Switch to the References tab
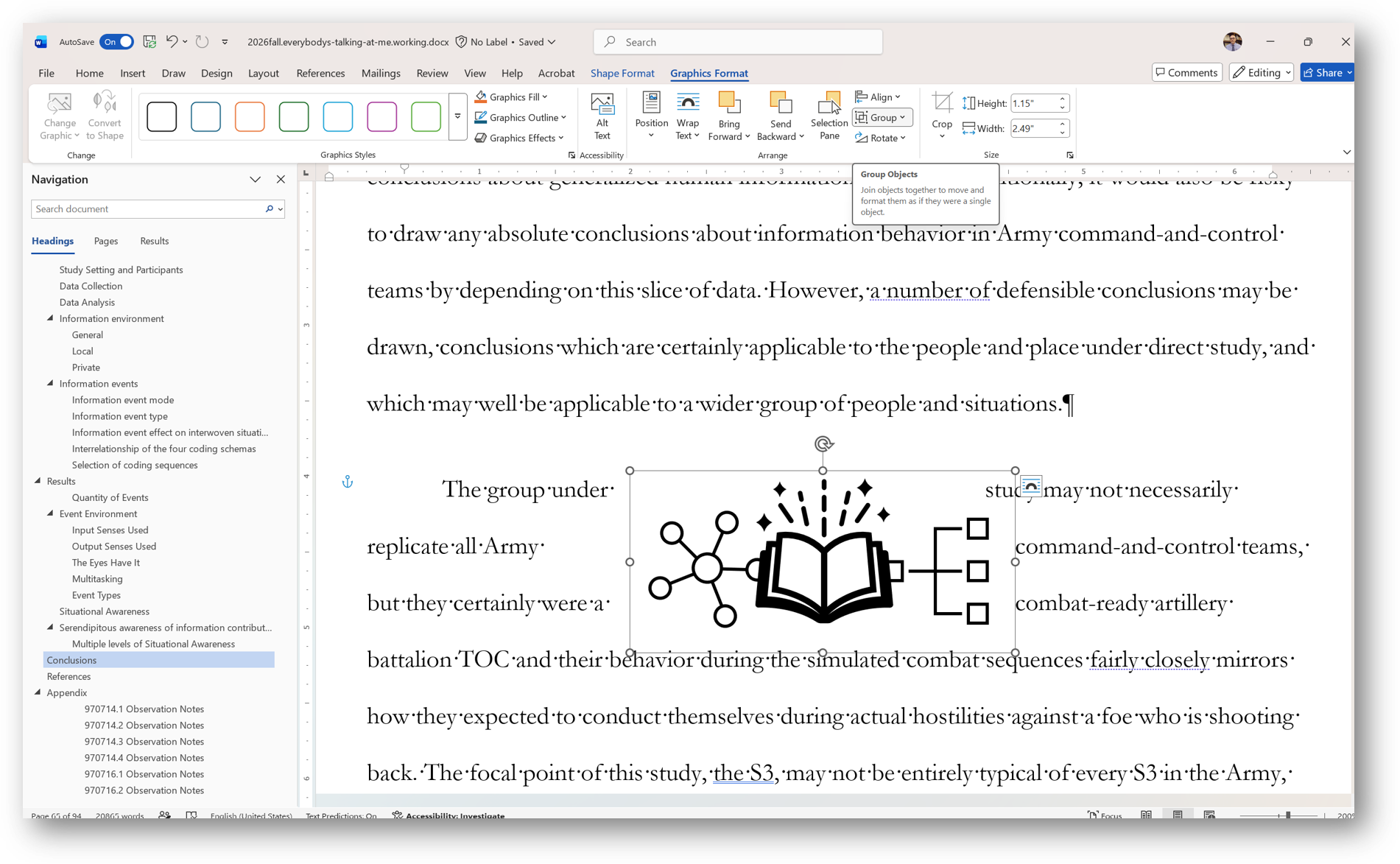Image resolution: width=1400 pixels, height=864 pixels. pyautogui.click(x=320, y=73)
